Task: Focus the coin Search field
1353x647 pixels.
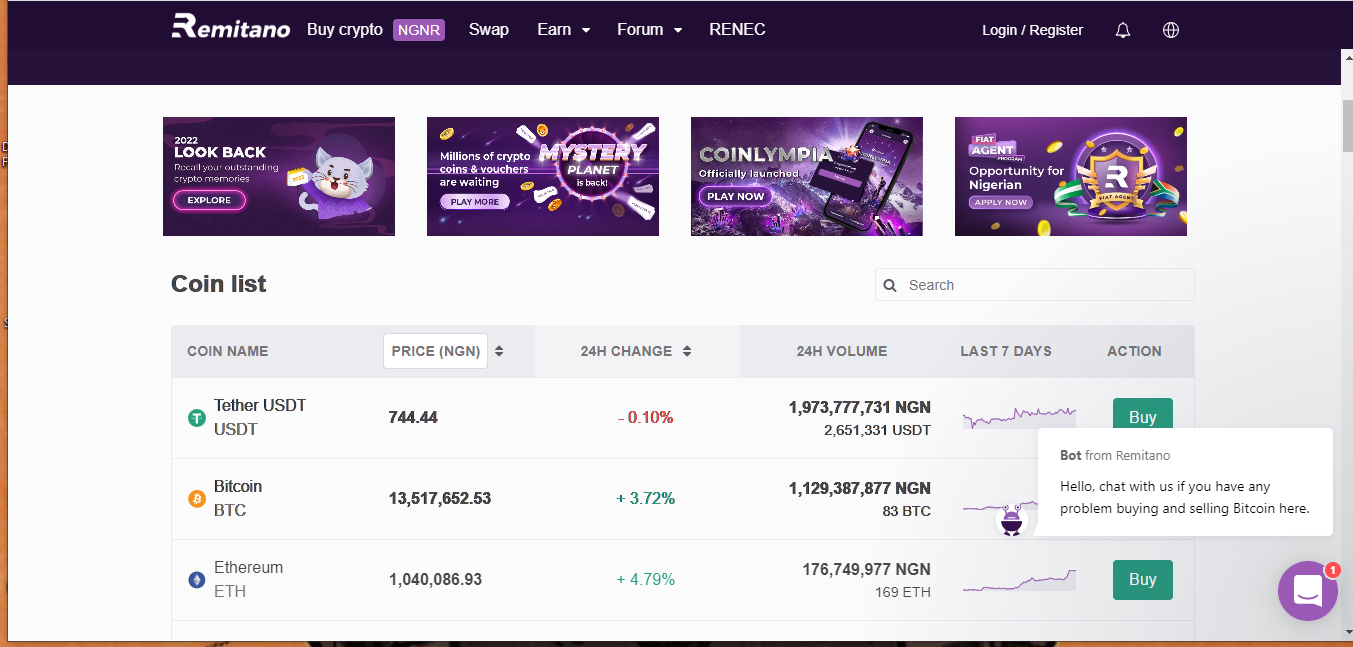Action: click(1035, 285)
